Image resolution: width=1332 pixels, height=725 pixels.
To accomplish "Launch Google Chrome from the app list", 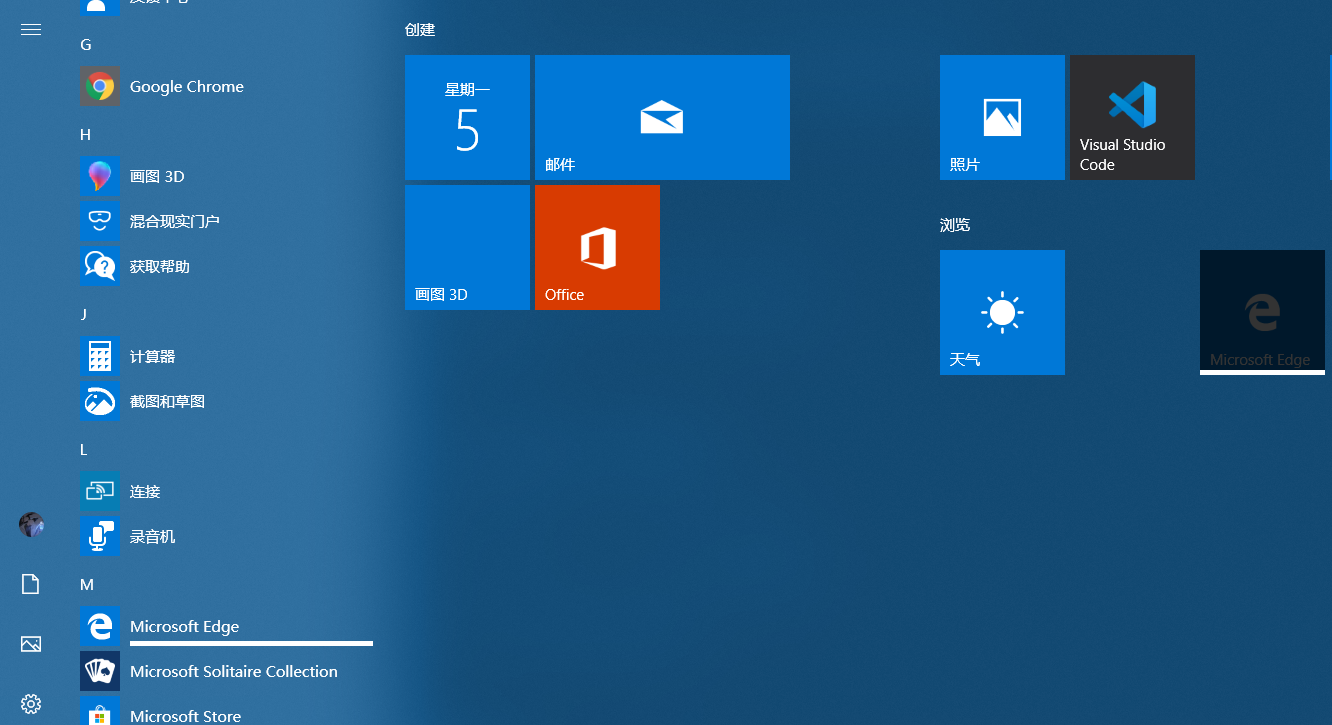I will click(x=227, y=86).
